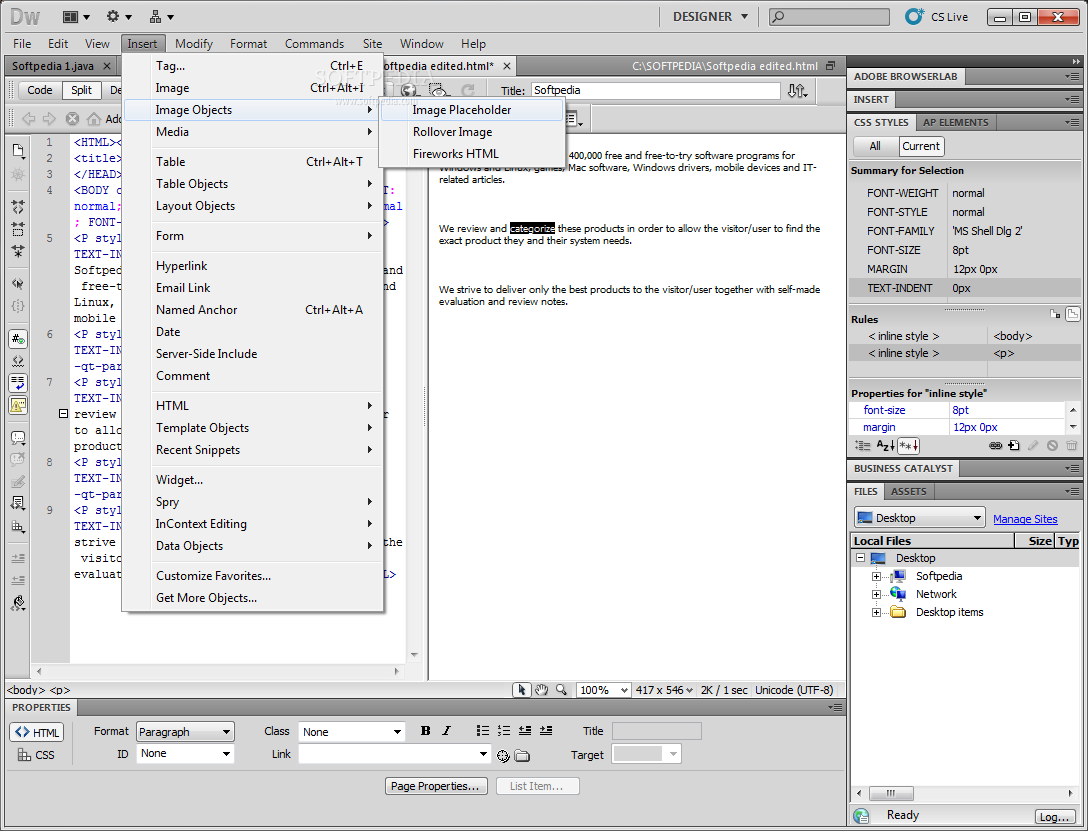Viewport: 1088px width, 831px height.
Task: Open the Layout workspace icon dropdown
Action: click(76, 17)
